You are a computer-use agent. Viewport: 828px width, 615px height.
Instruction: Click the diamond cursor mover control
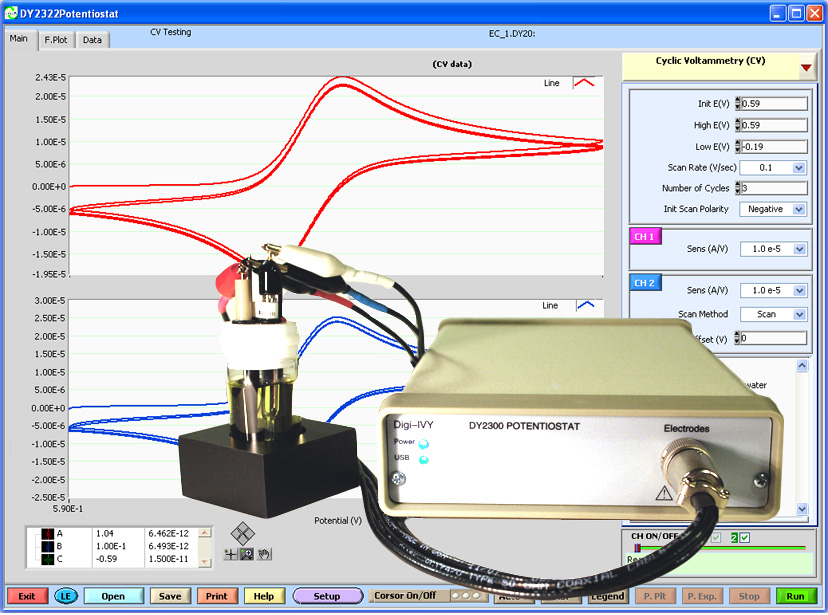242,534
